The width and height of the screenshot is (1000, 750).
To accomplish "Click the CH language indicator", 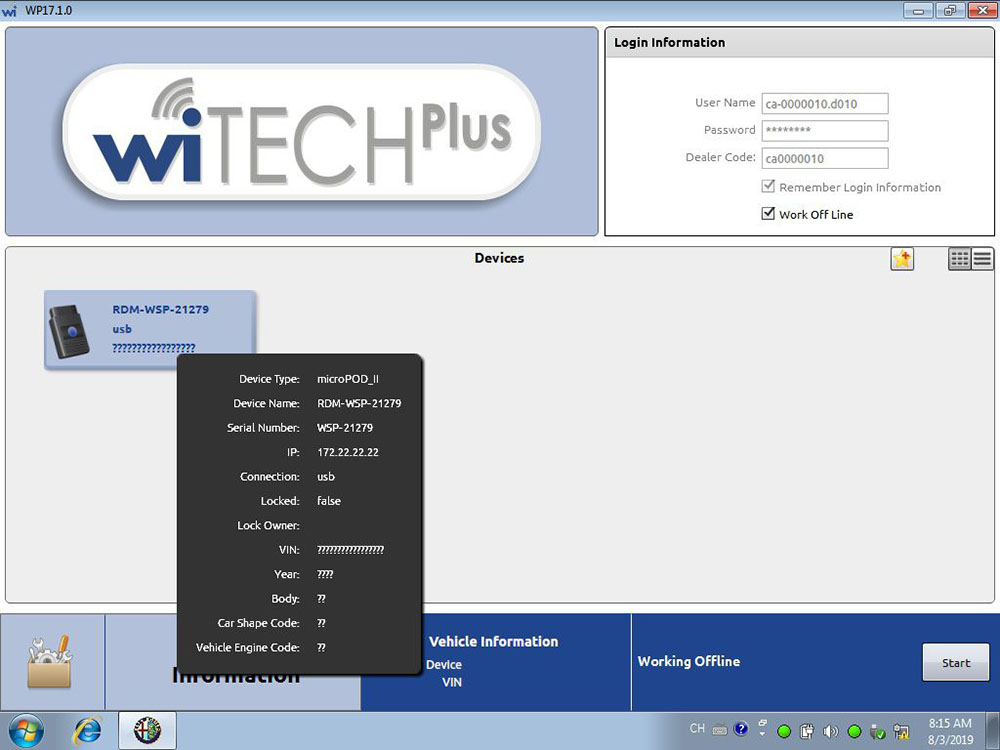I will (x=697, y=728).
